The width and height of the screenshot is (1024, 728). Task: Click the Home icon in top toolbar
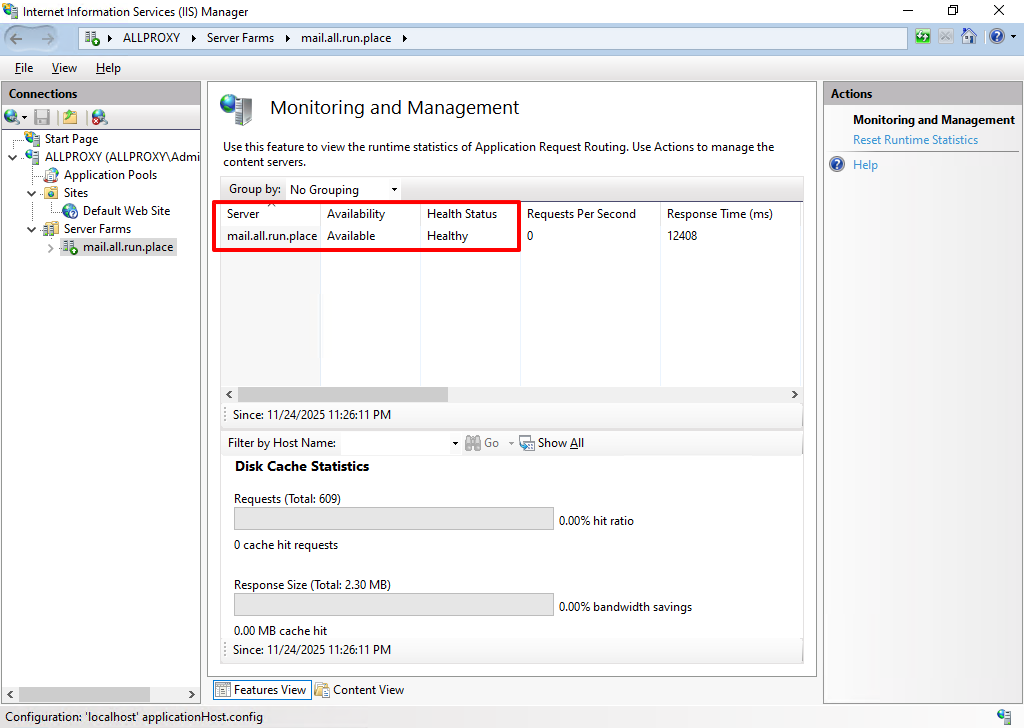(x=969, y=37)
